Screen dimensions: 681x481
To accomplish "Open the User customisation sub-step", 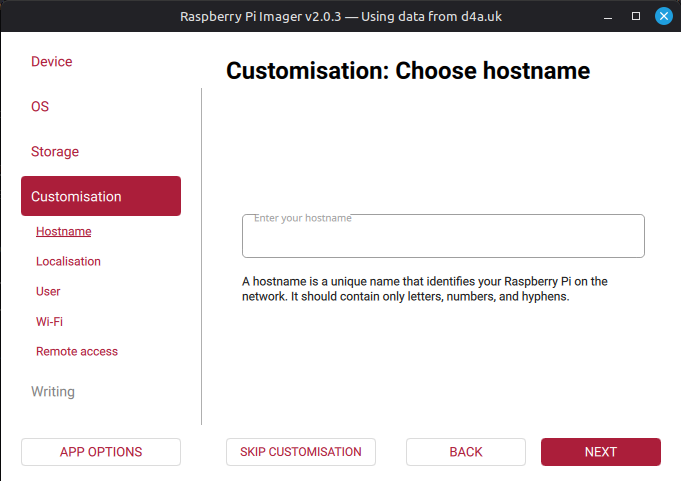I will coord(48,292).
